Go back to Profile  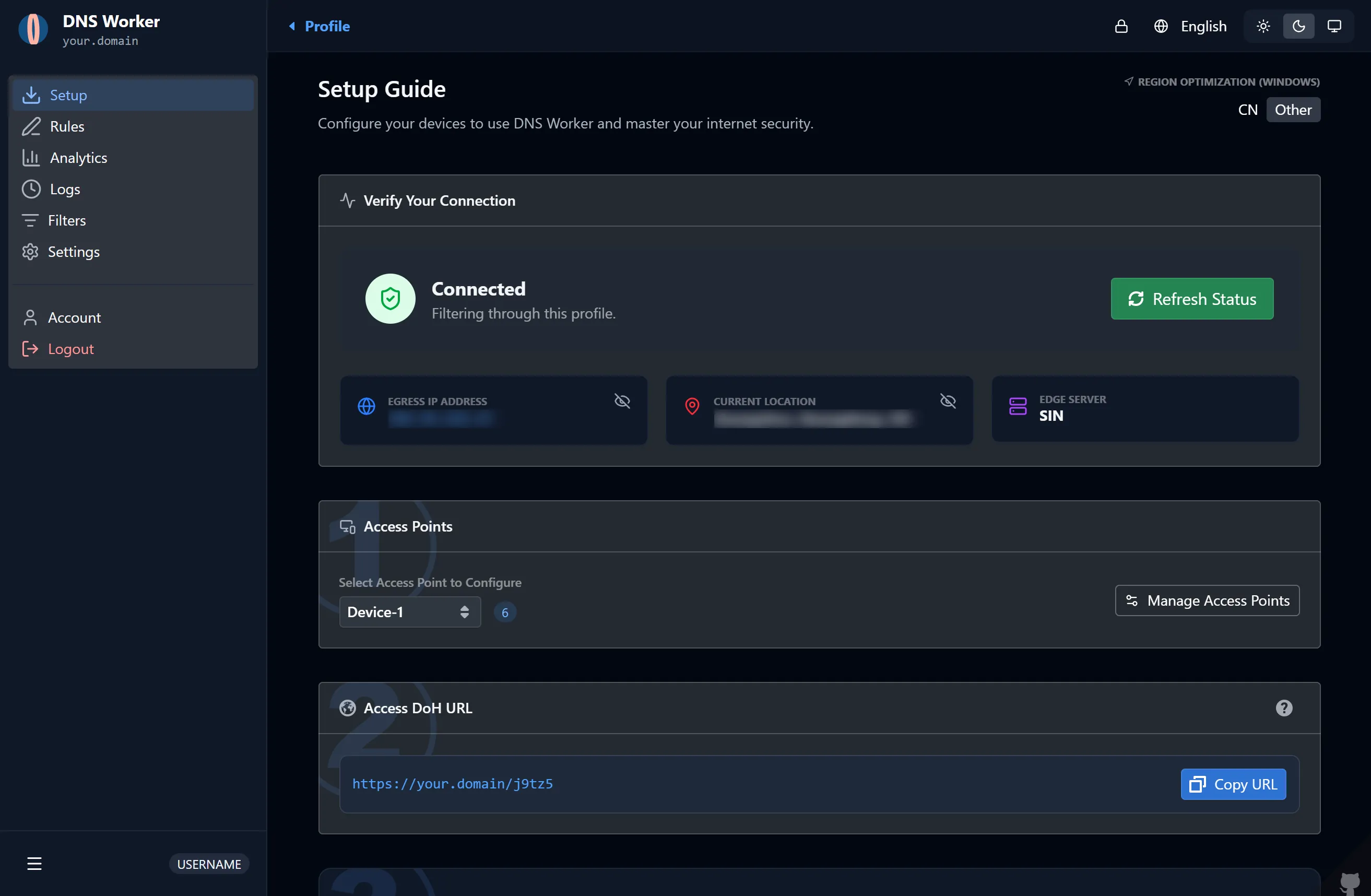(319, 26)
